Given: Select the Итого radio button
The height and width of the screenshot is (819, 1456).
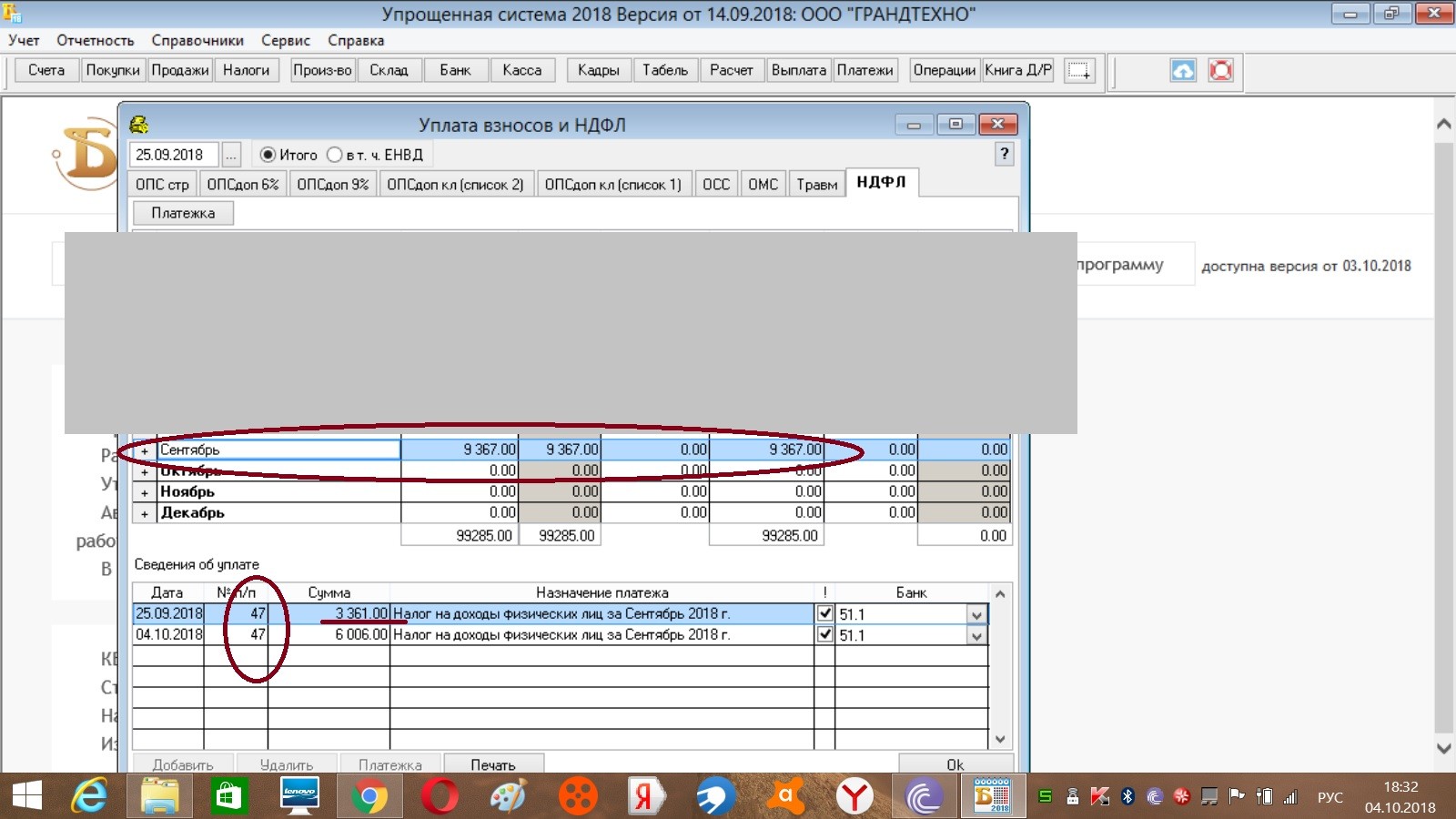Looking at the screenshot, I should click(268, 155).
